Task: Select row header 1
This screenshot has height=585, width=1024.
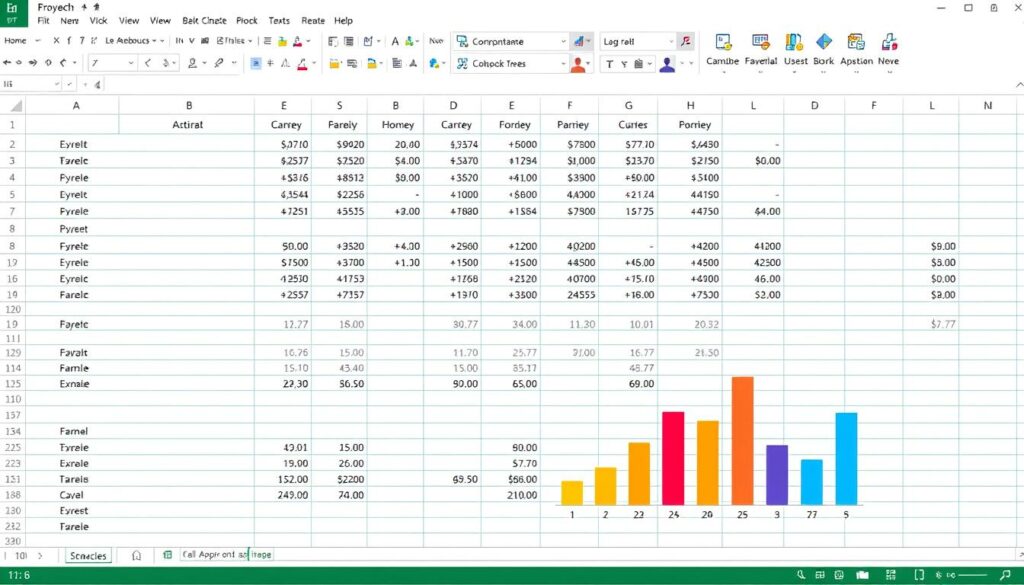Action: click(x=12, y=125)
